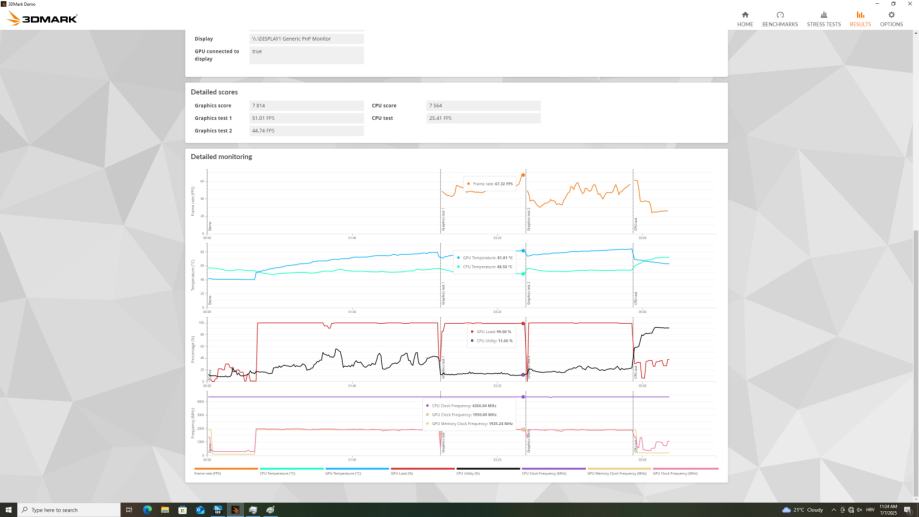Click the taskbar search box
The image size is (919, 517).
point(69,510)
